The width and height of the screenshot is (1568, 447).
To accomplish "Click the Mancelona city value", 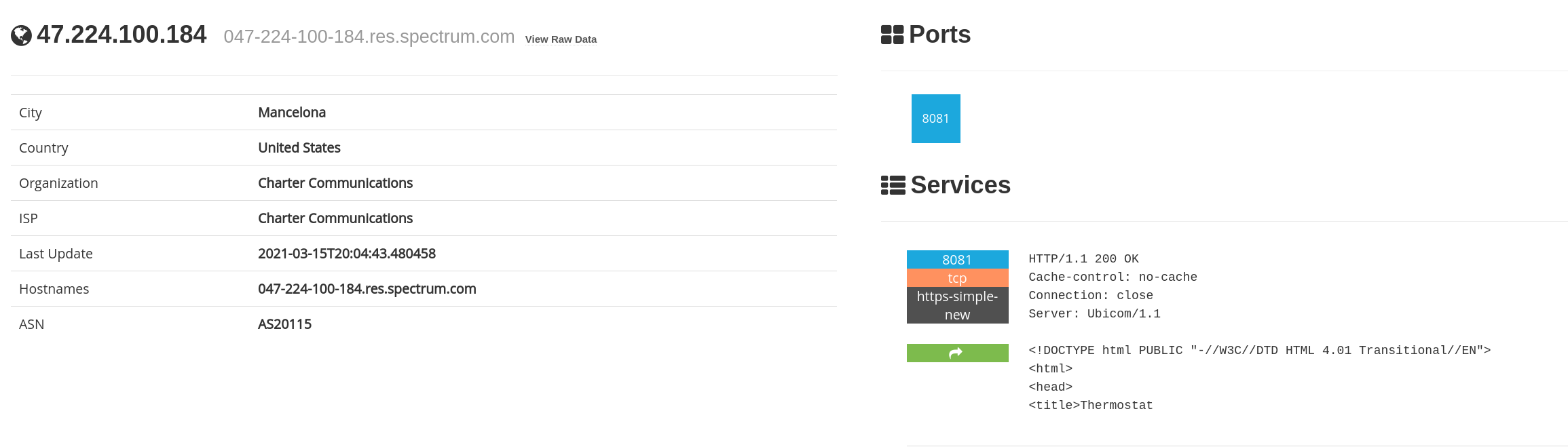I will pos(292,113).
